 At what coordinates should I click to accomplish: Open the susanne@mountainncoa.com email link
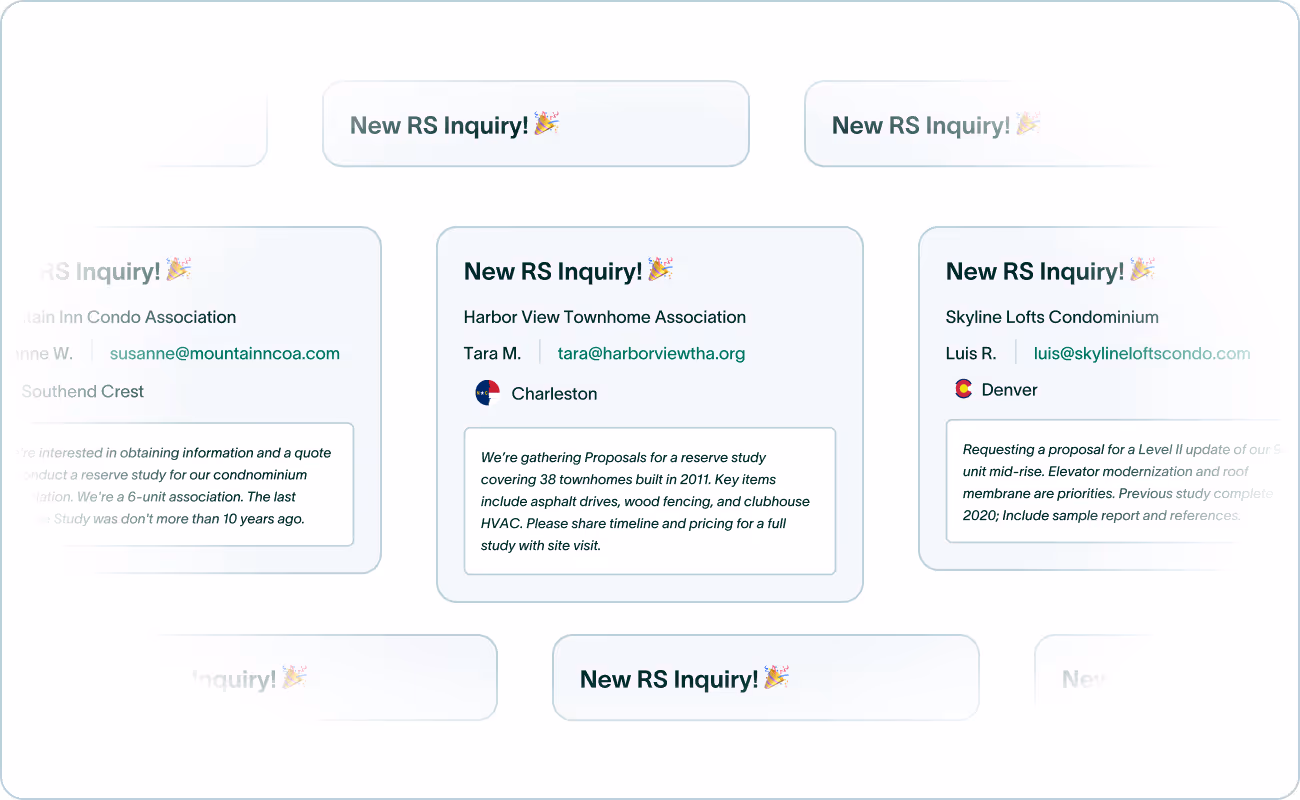(225, 353)
